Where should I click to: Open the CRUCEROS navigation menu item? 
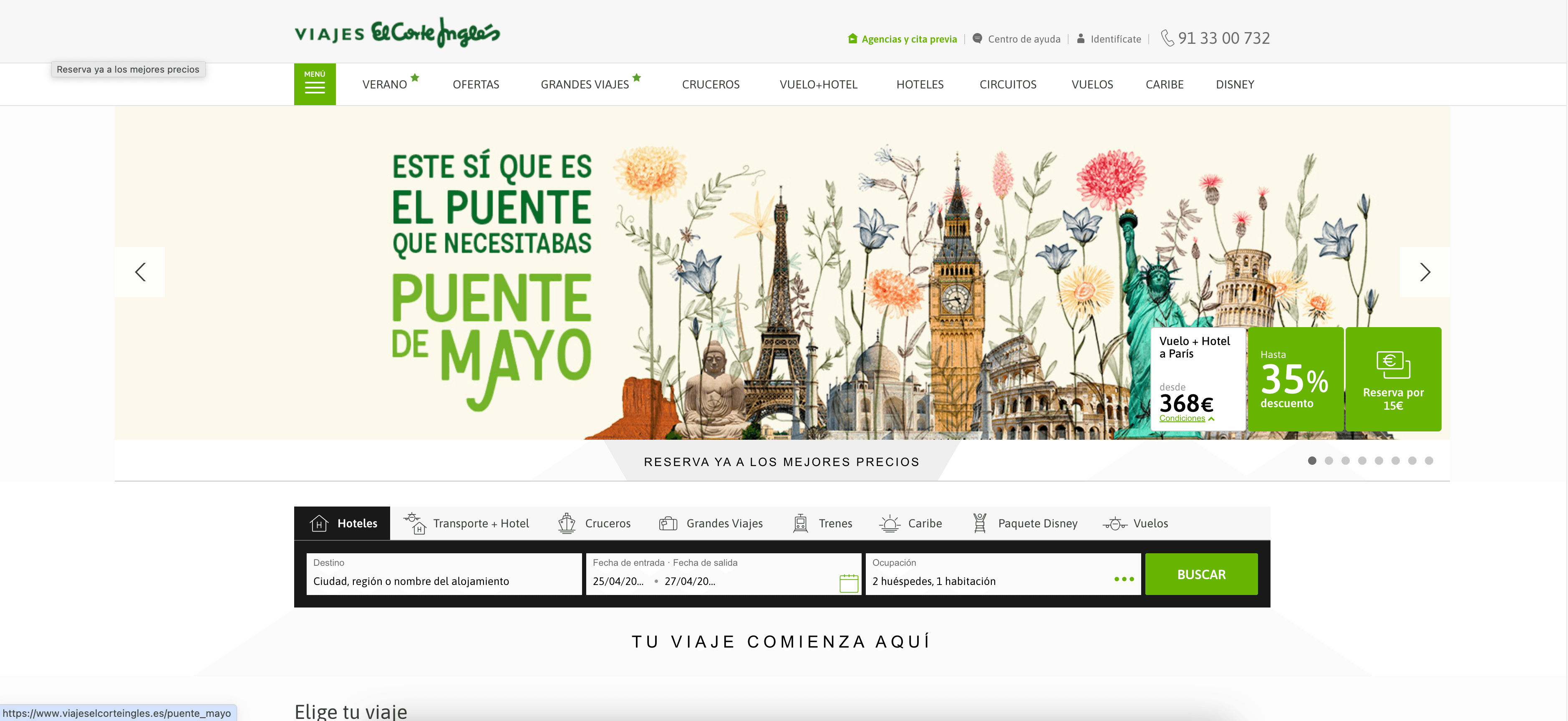(x=710, y=85)
